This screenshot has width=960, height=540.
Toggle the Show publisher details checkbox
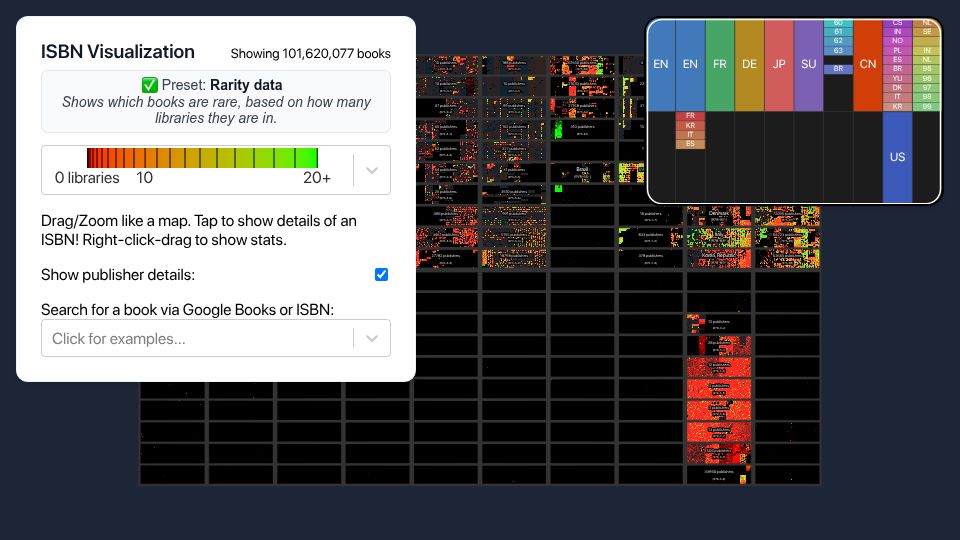coord(381,274)
